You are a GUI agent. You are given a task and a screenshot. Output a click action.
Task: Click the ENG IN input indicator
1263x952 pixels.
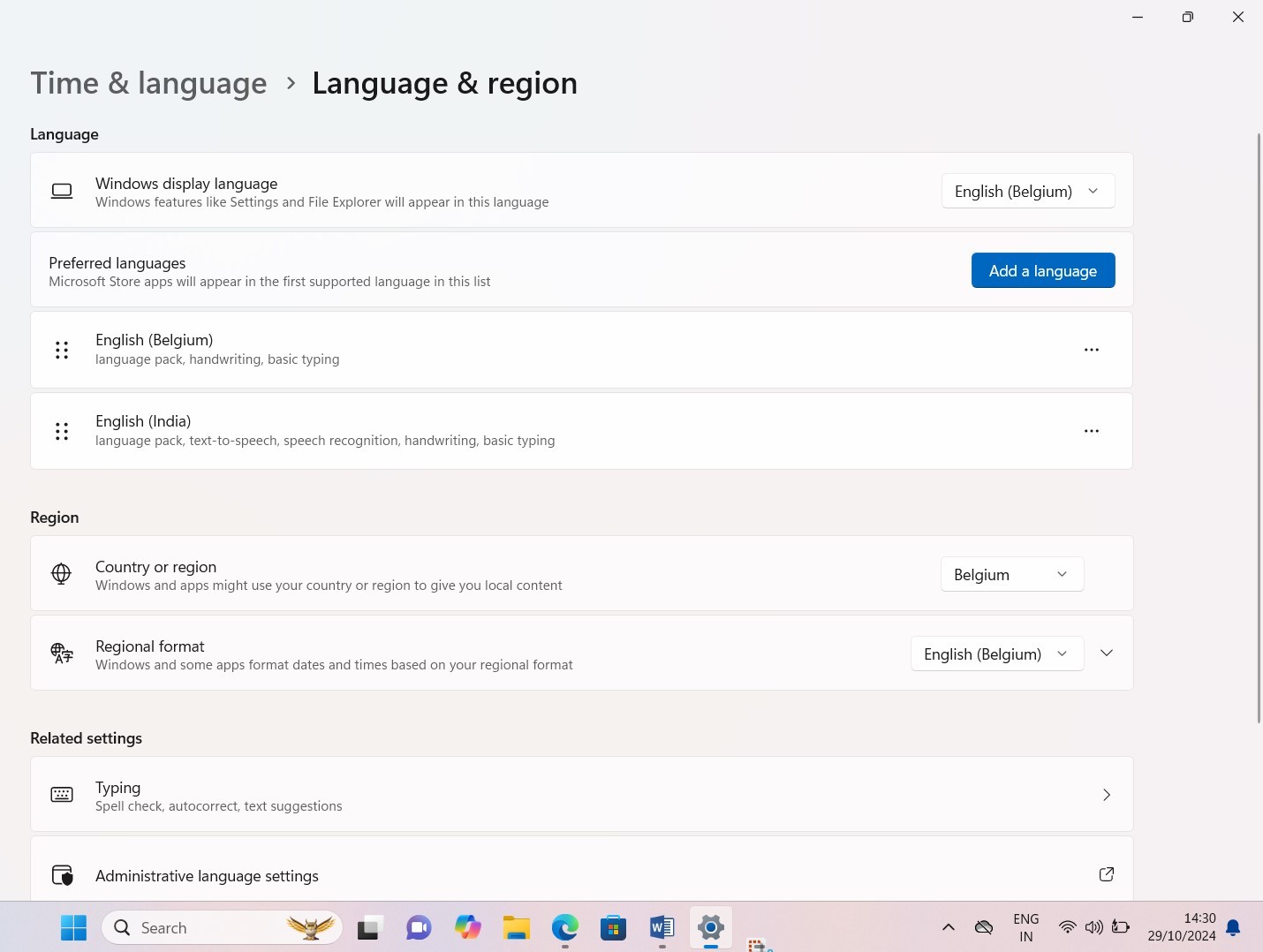click(x=1025, y=927)
